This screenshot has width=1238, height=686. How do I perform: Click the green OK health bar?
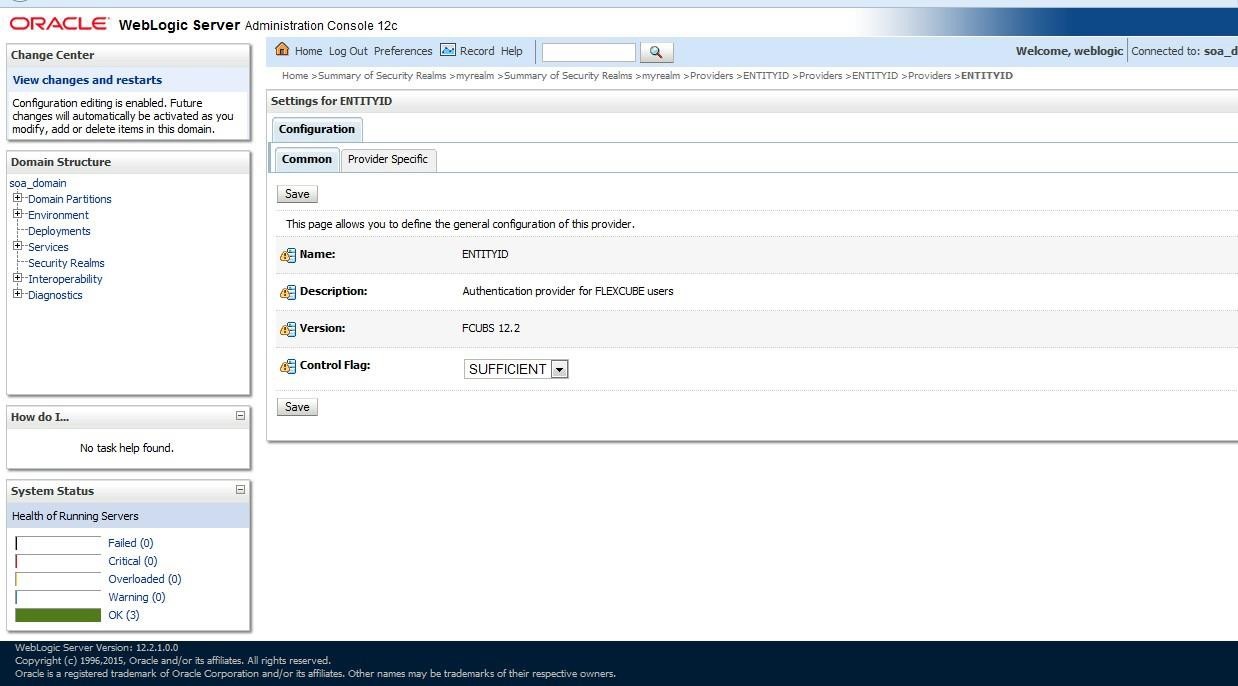pos(58,615)
